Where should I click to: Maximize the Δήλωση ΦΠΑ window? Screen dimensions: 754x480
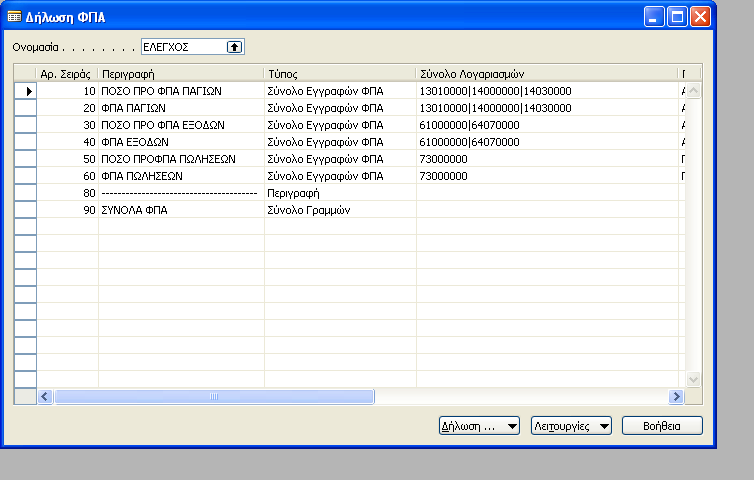[678, 17]
